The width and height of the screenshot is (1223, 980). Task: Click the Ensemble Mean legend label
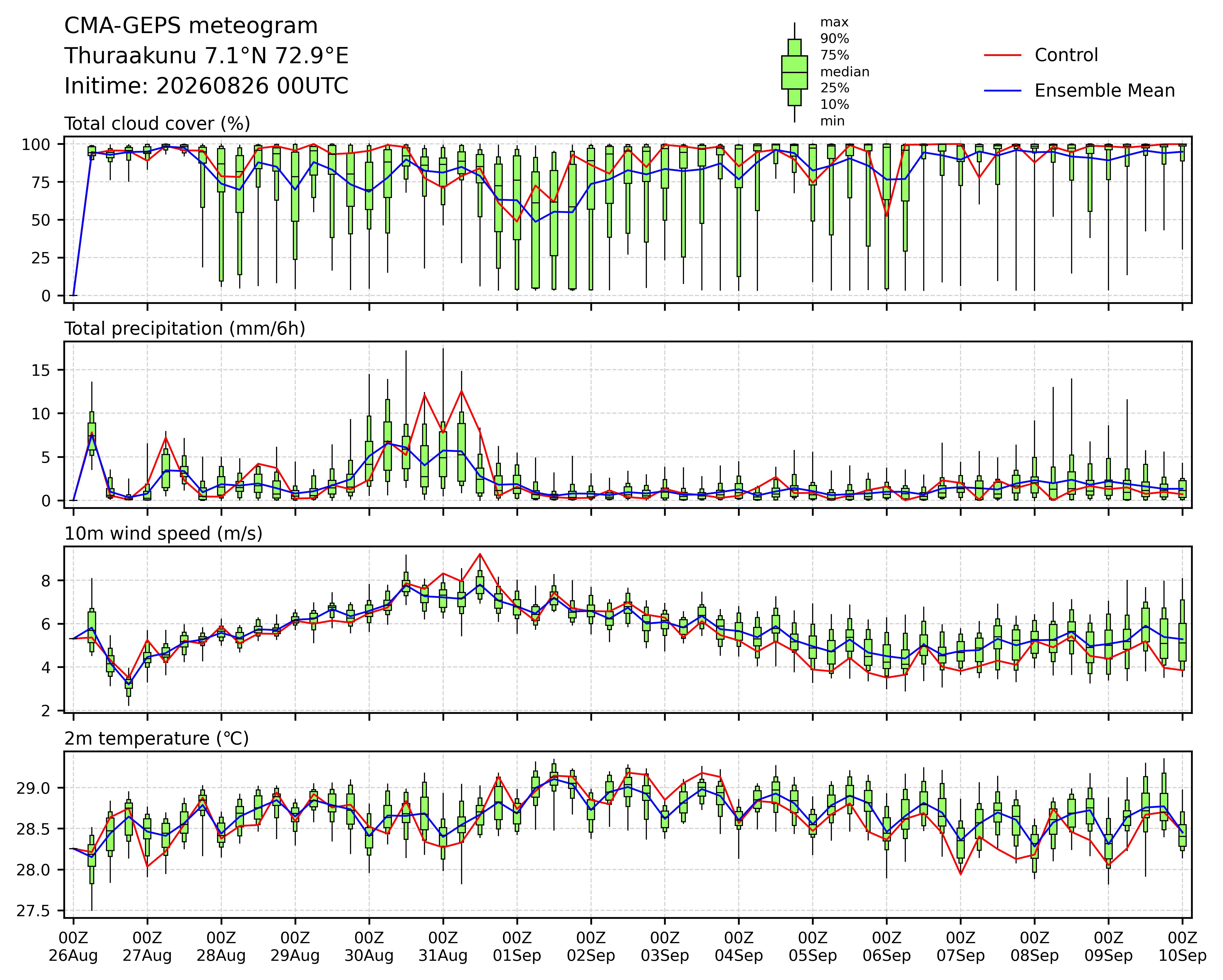[1104, 91]
